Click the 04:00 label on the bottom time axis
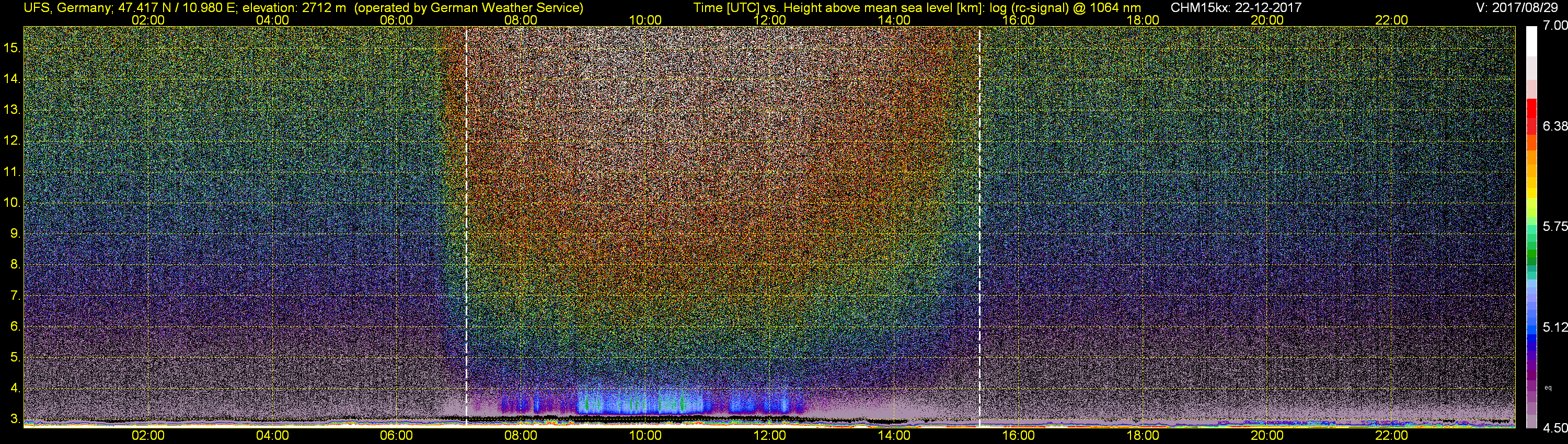This screenshot has height=444, width=1568. tap(272, 436)
